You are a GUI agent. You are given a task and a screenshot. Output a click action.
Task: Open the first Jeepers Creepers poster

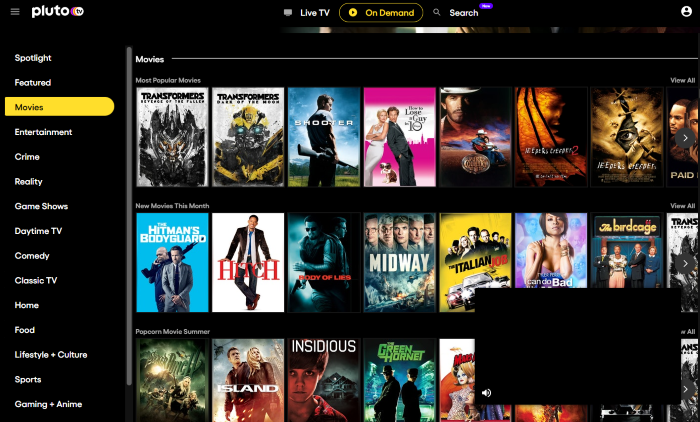click(x=627, y=137)
